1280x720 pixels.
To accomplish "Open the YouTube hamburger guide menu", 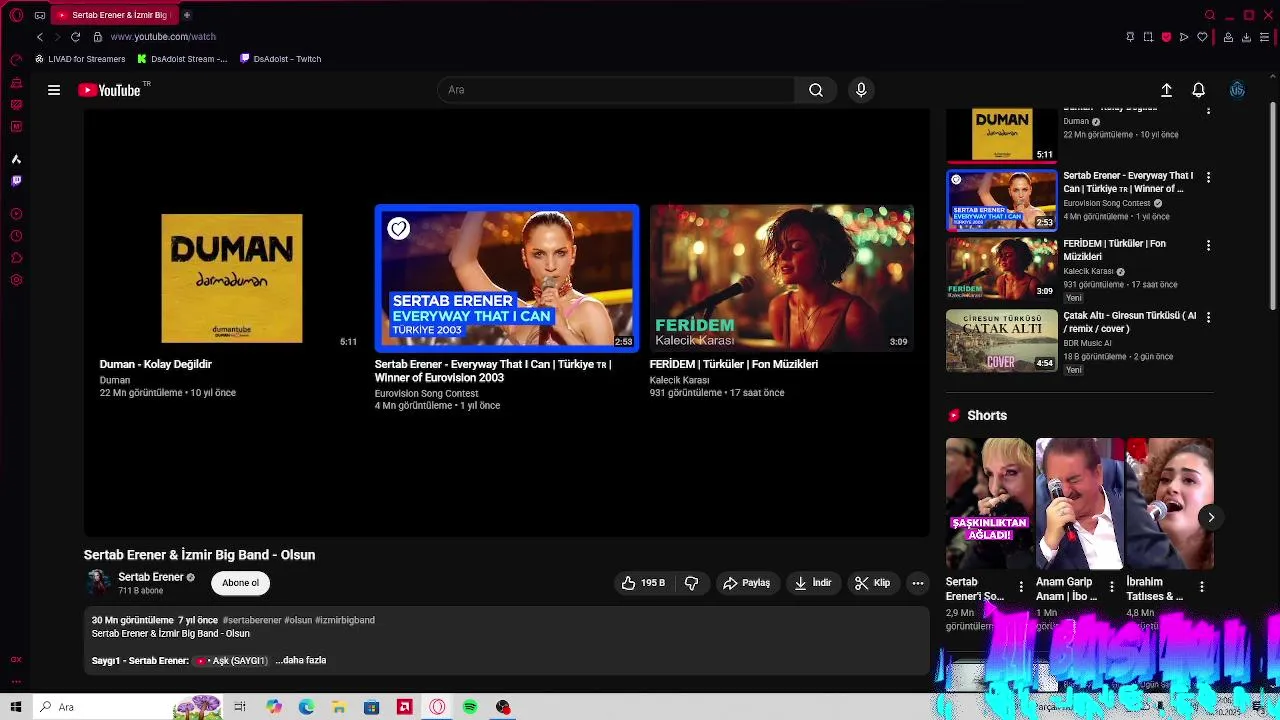I will pyautogui.click(x=54, y=90).
